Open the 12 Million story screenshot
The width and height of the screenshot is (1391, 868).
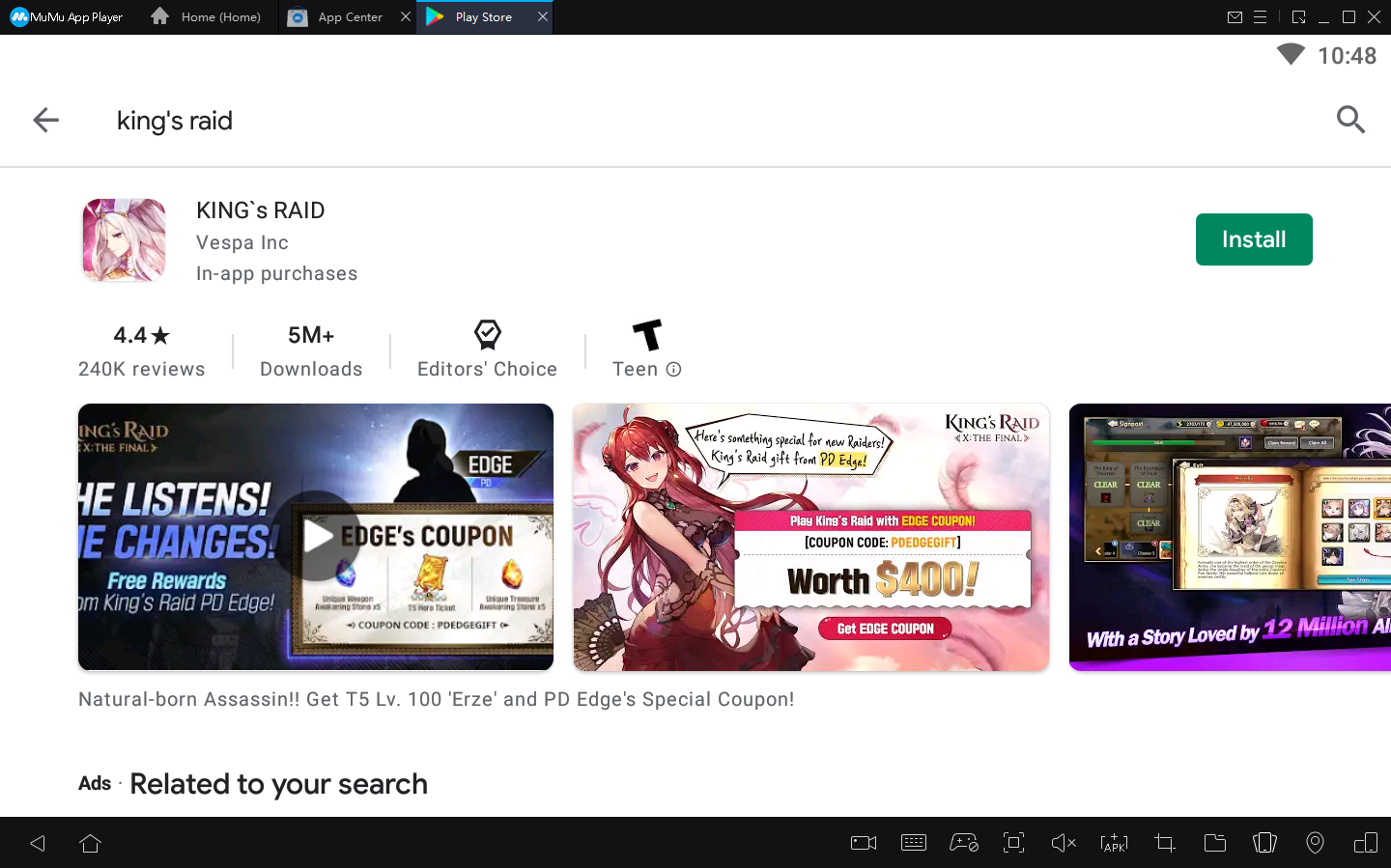1230,537
